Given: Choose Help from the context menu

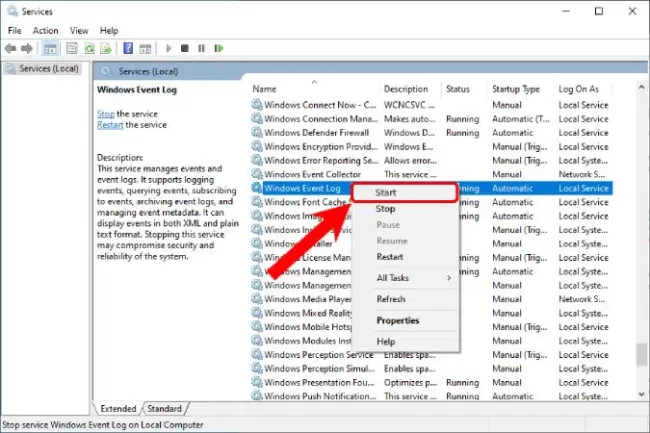Looking at the screenshot, I should tap(405, 342).
